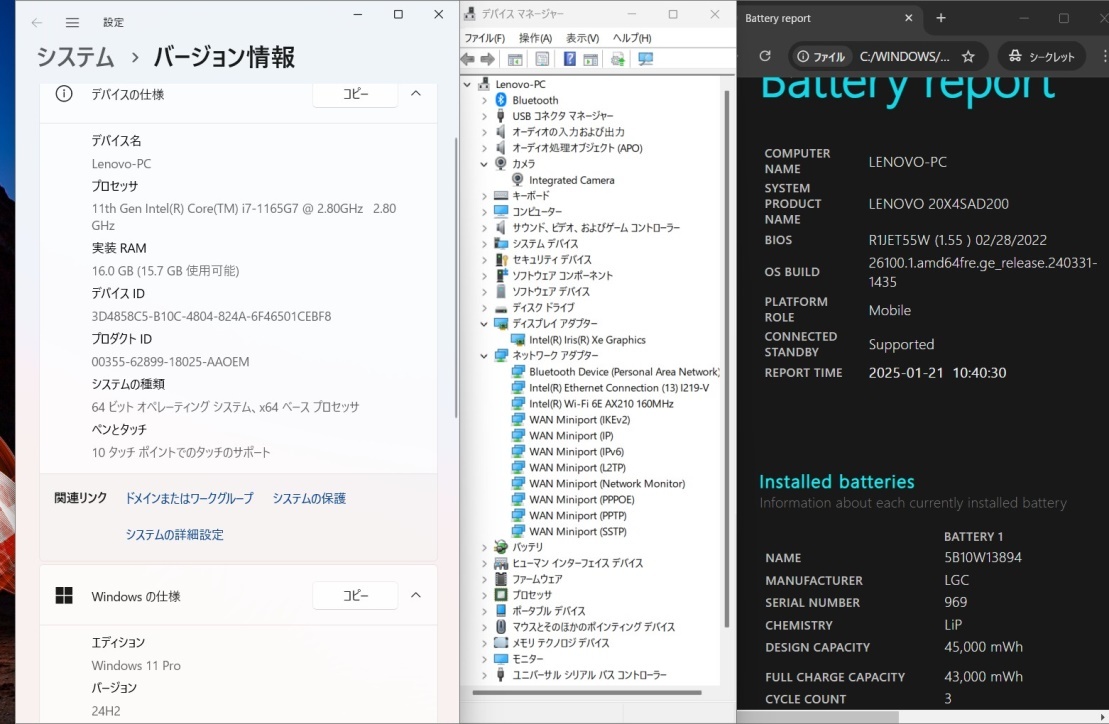
Task: Select WAN Miniport (IKEv2) entry
Action: (x=579, y=419)
